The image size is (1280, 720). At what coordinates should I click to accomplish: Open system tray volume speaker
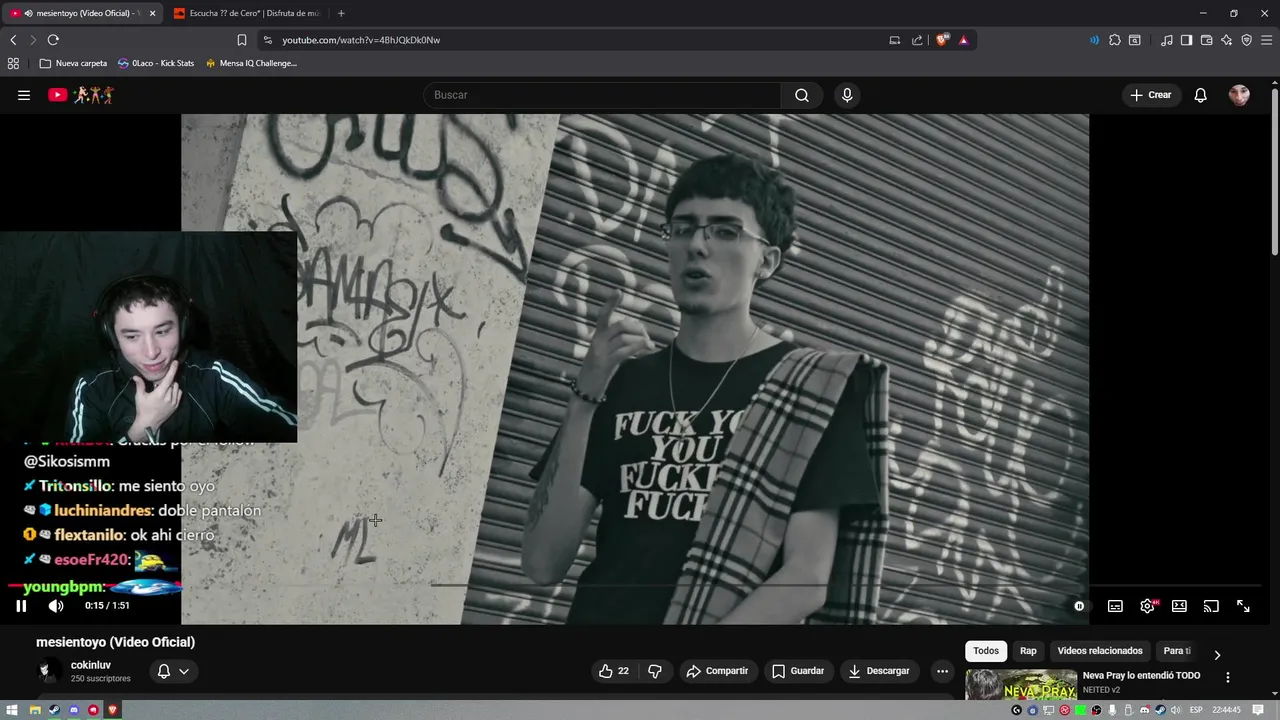pyautogui.click(x=1178, y=710)
